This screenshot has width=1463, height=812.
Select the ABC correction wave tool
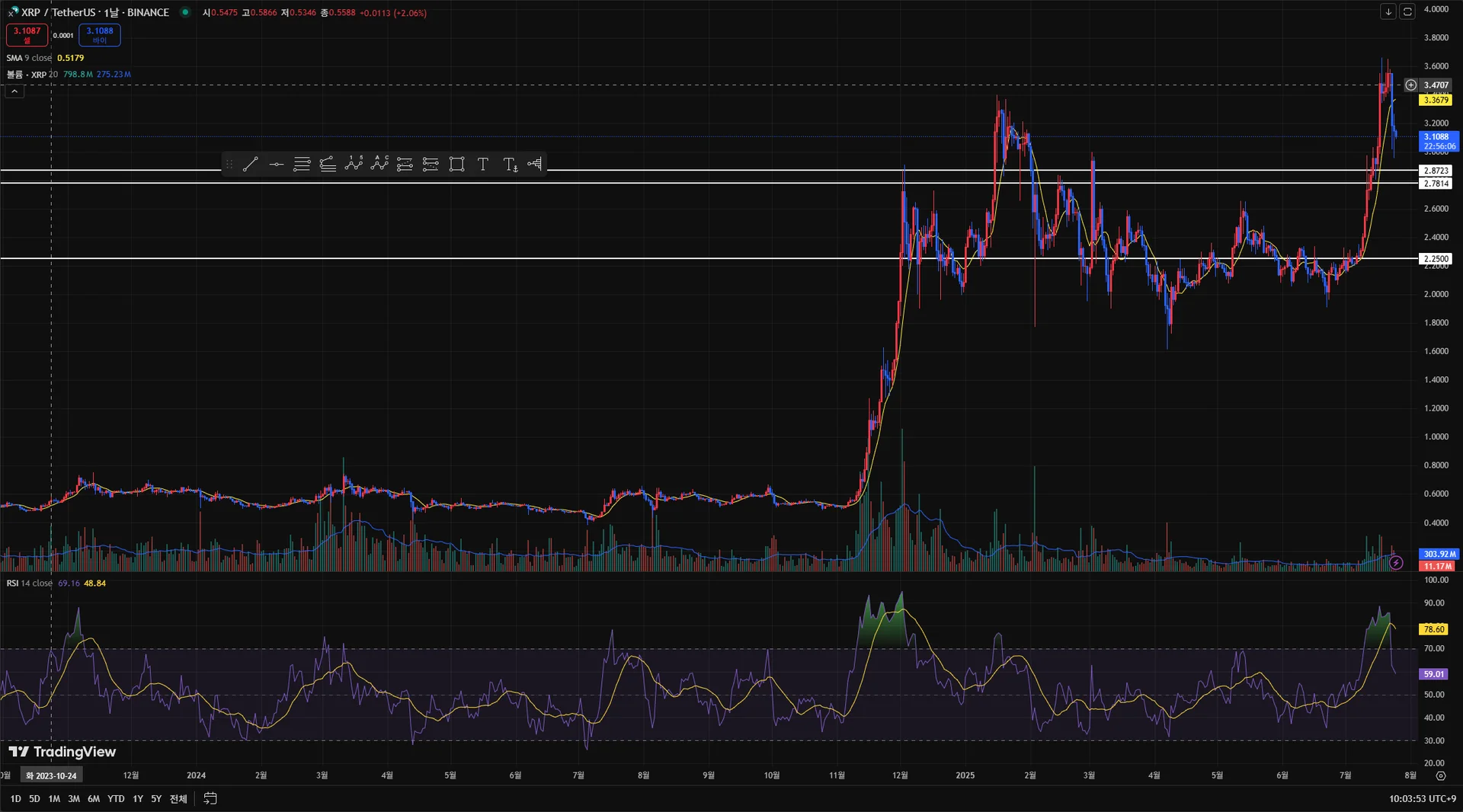tap(379, 164)
